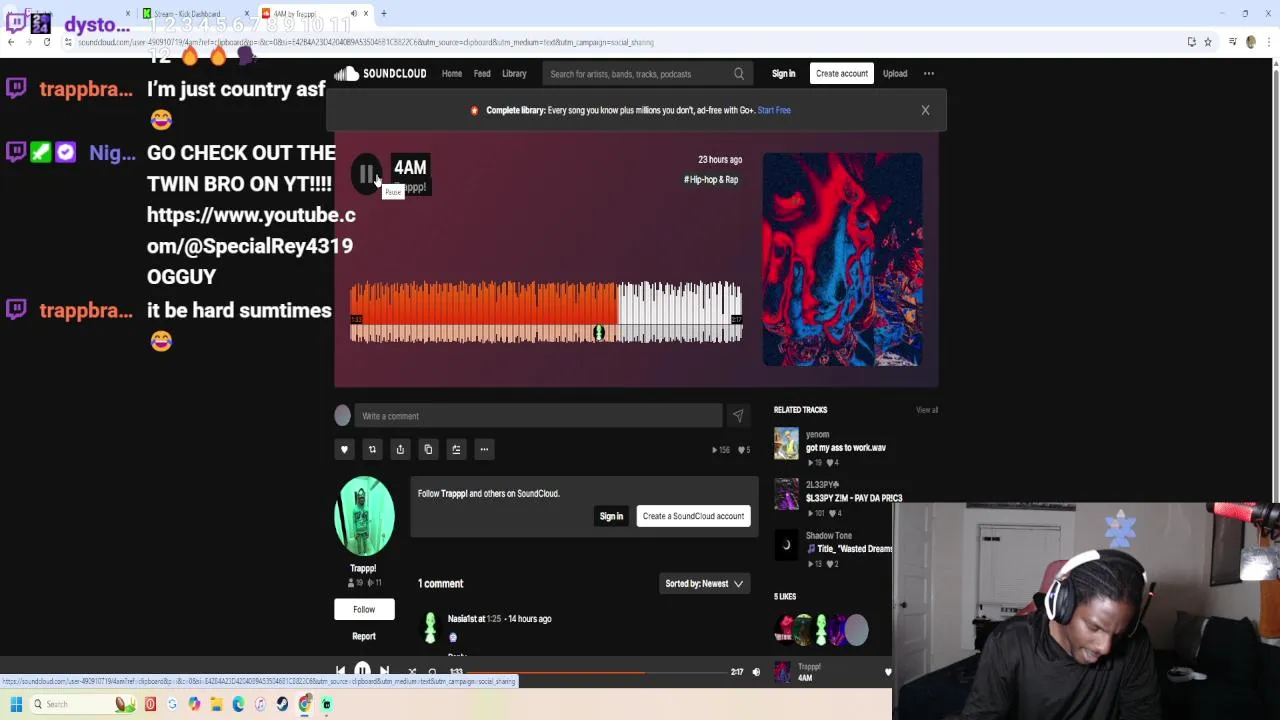Open the header three-dots more menu
Screen dimensions: 1280x720
pyautogui.click(x=929, y=74)
